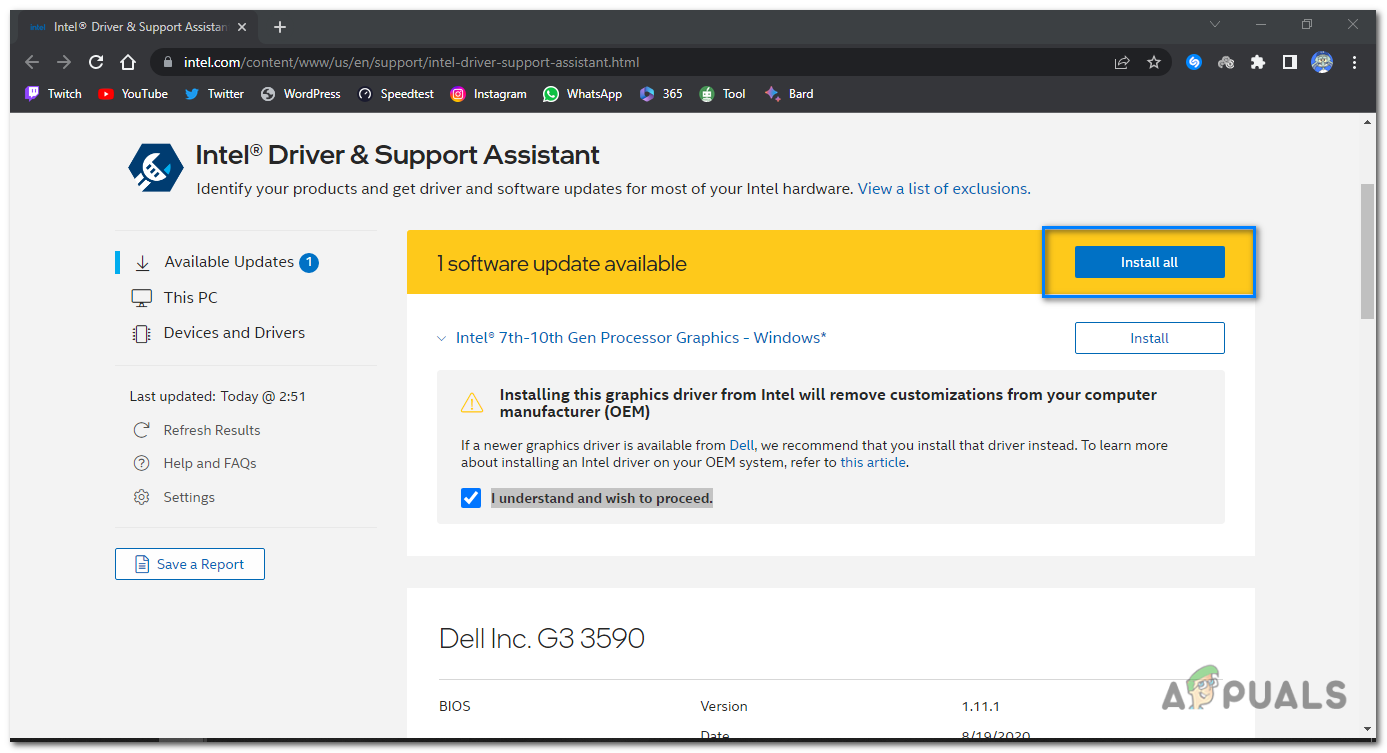Open Chrome's three-dot menu
This screenshot has height=753, width=1387.
point(1356,62)
